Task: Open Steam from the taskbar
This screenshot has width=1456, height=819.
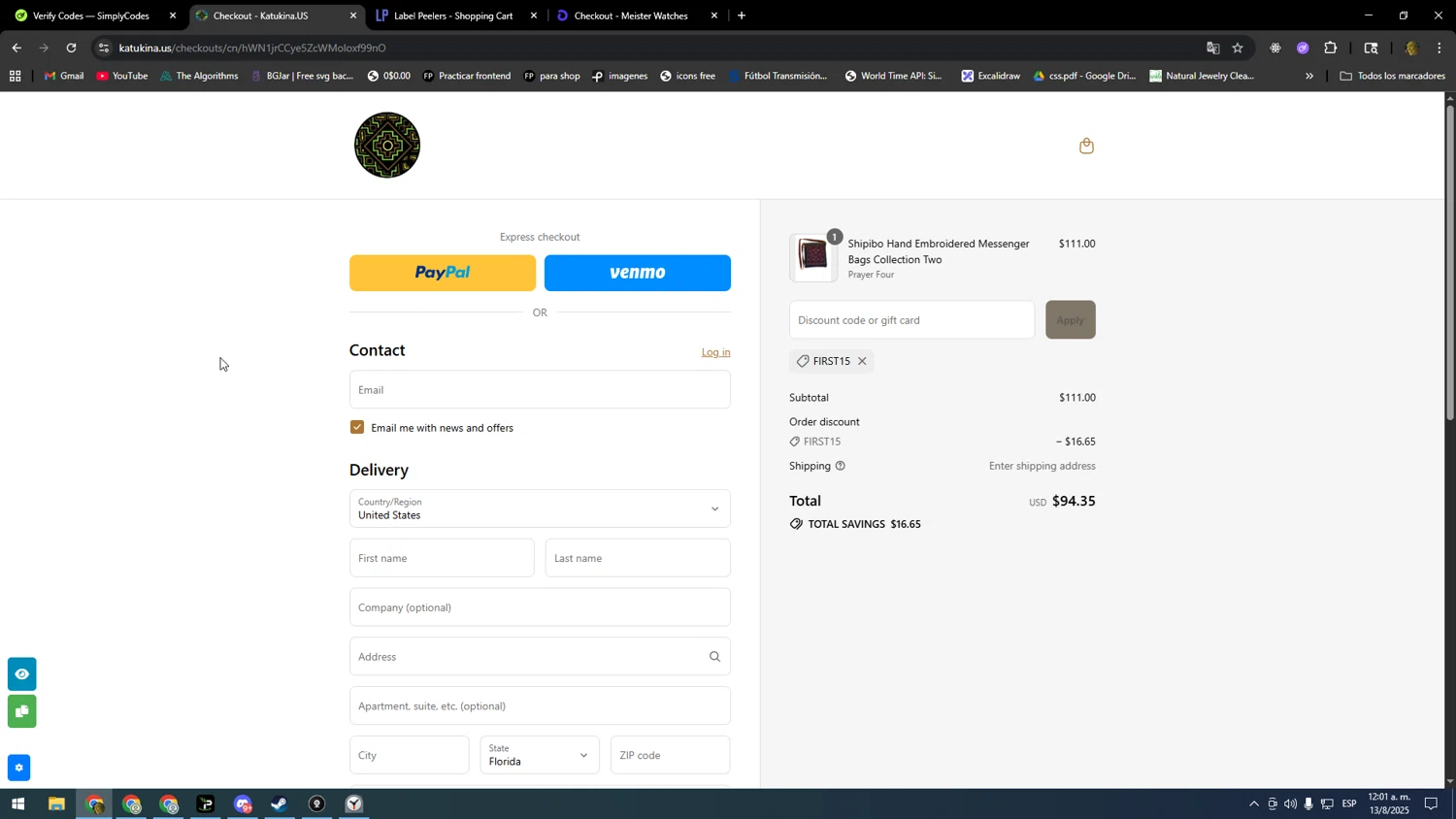Action: [x=280, y=804]
